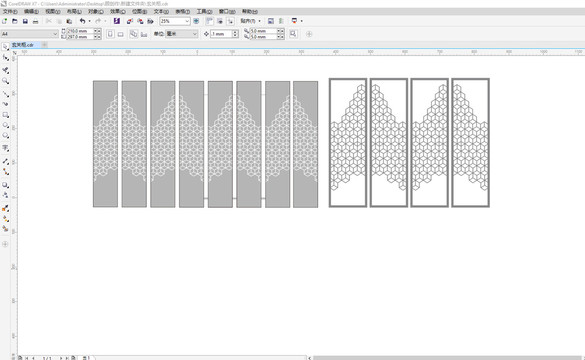Toggle the Show Rulers button
This screenshot has height=360, width=585.
pyautogui.click(x=209, y=21)
